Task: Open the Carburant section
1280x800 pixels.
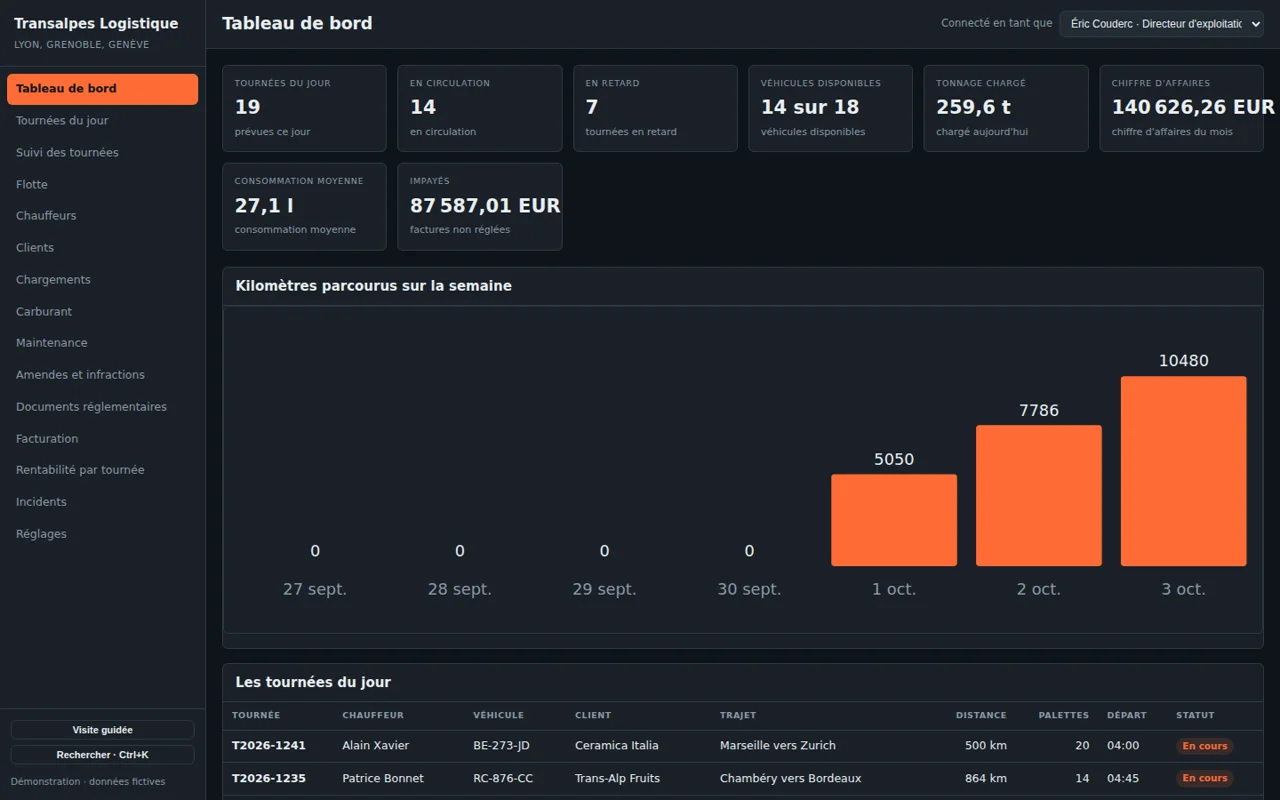Action: click(102, 312)
